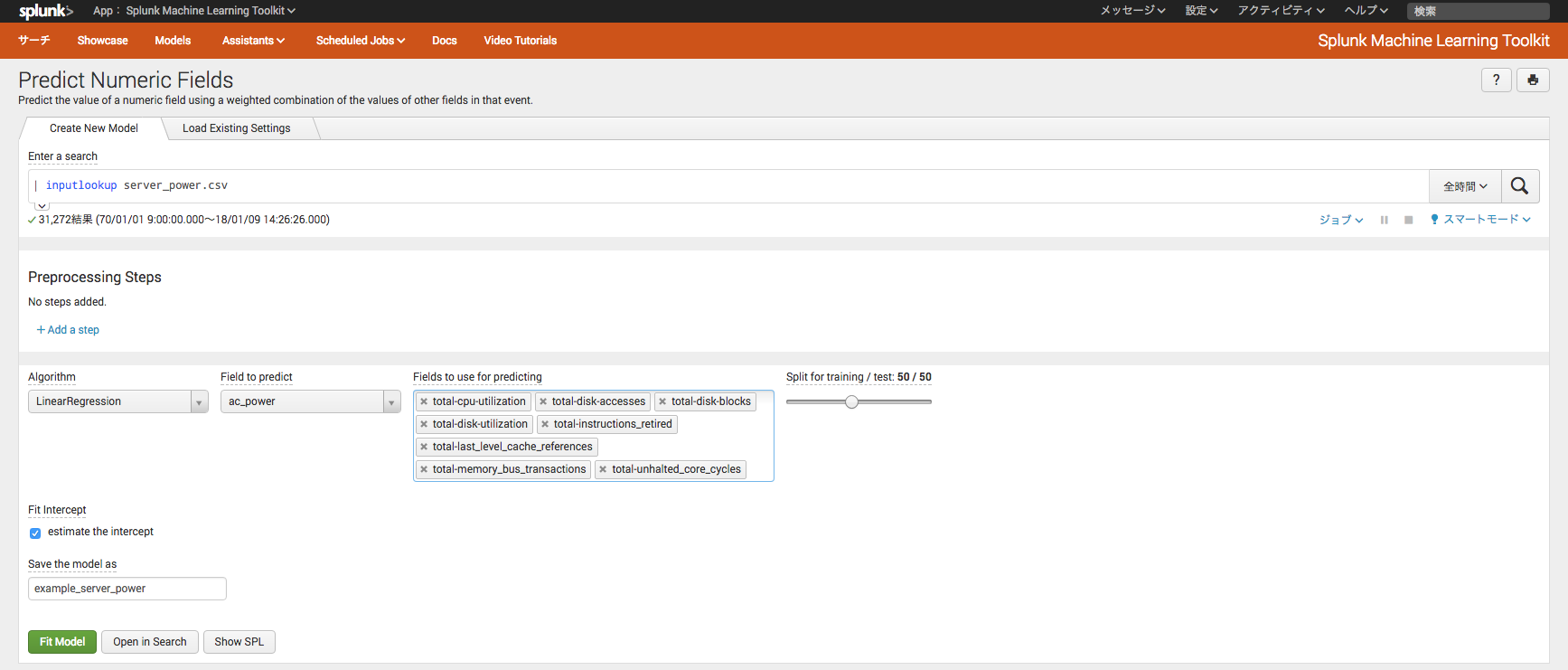Open Video Tutorials page
Screen dimensions: 1568x670
pos(521,41)
